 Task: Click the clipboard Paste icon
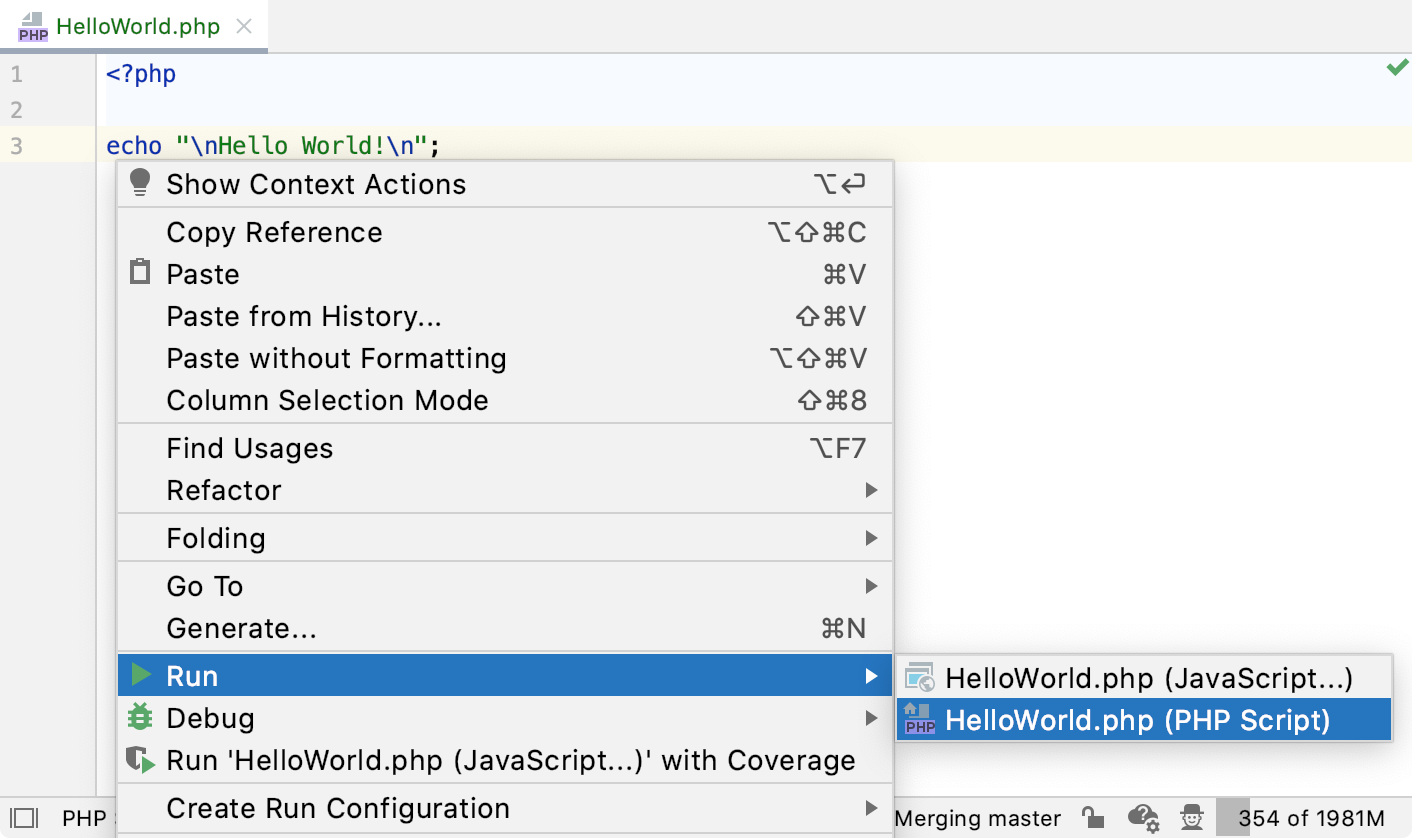point(140,273)
